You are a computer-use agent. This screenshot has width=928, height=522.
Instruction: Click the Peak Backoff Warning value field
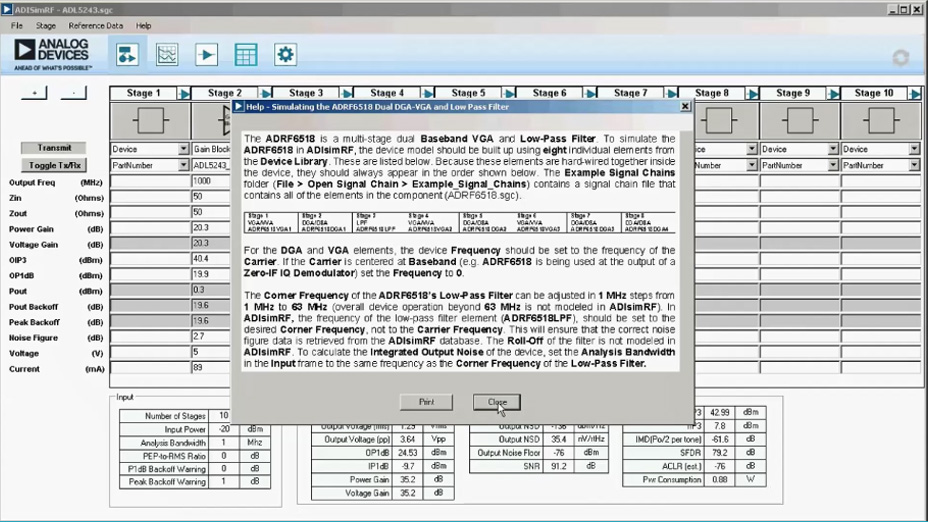click(224, 482)
